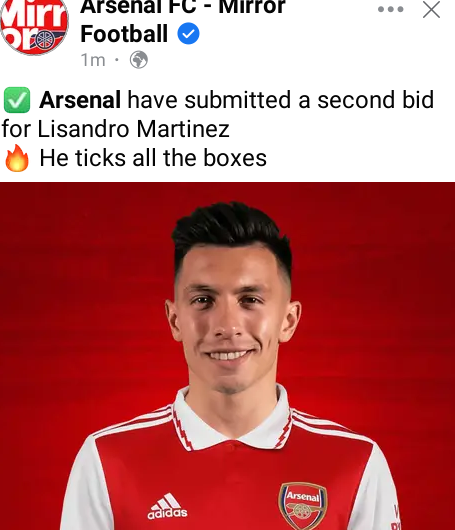Open the three-dot post options menu
Image resolution: width=455 pixels, height=530 pixels.
coord(390,9)
